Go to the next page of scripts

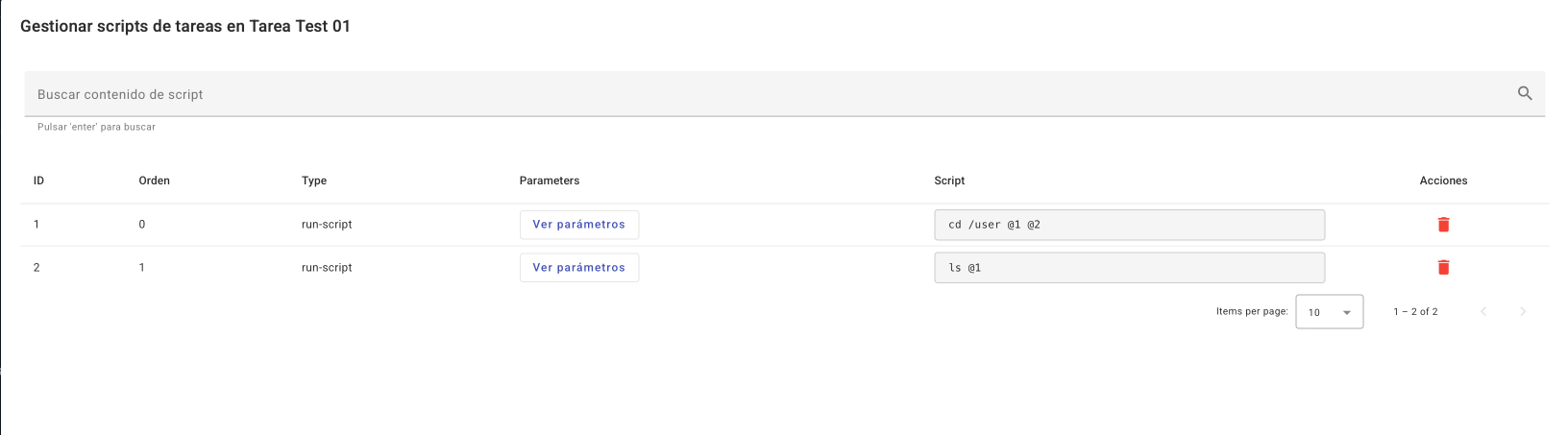[1522, 311]
